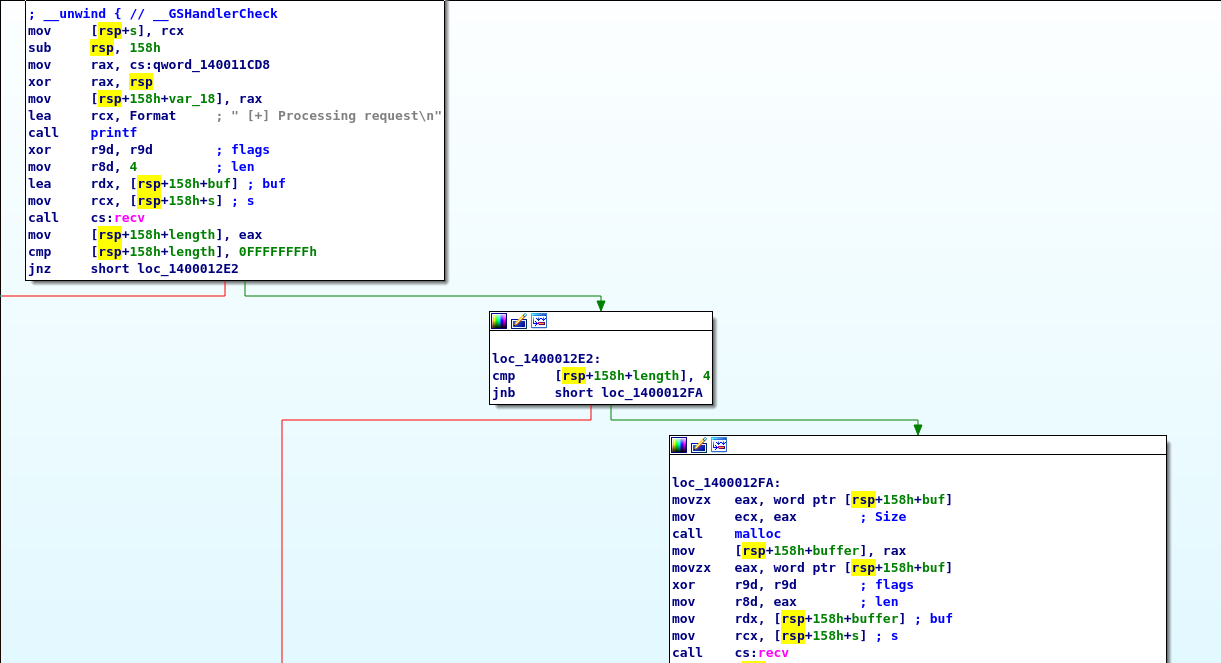This screenshot has height=663, width=1221.
Task: Set background color of loc_1400012FA block
Action: 679,445
